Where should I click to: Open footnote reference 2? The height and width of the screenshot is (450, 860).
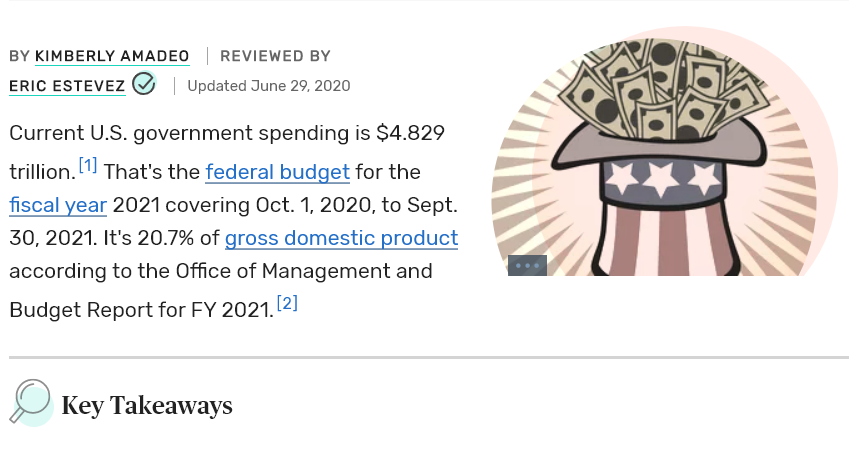(287, 303)
